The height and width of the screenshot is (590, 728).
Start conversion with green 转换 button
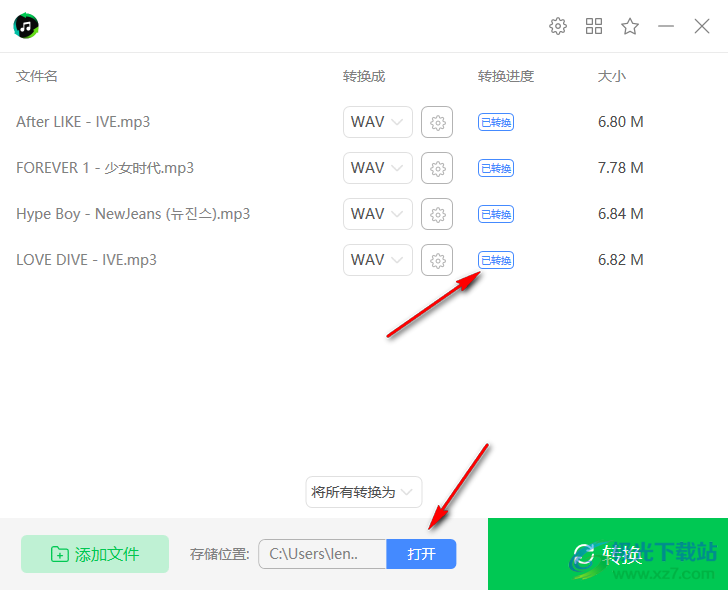[608, 554]
